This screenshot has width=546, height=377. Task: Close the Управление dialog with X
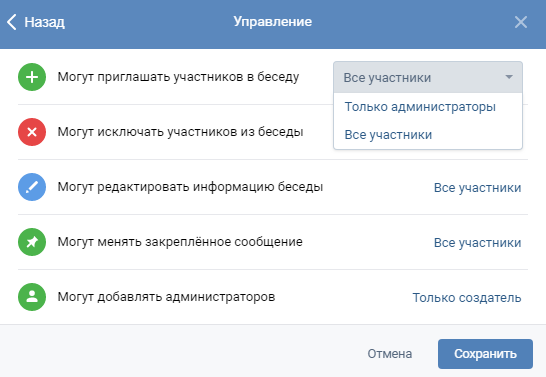521,22
